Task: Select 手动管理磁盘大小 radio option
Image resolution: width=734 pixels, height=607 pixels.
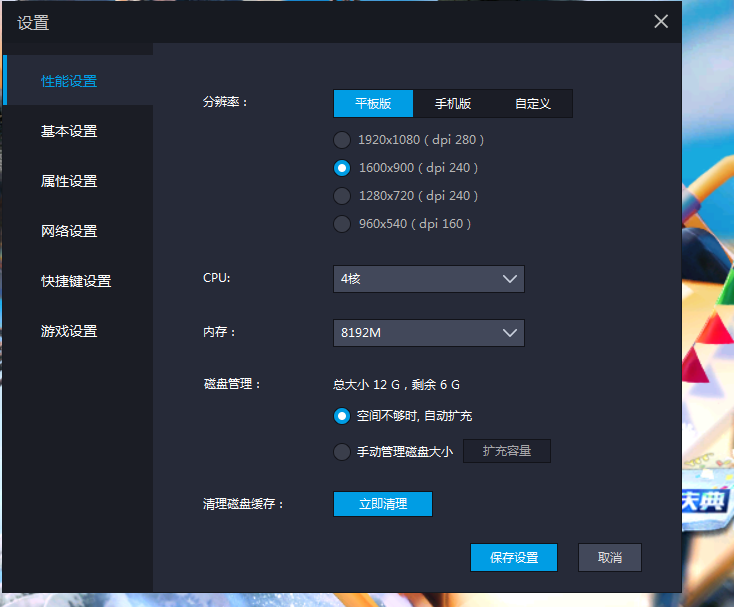Action: [x=342, y=452]
